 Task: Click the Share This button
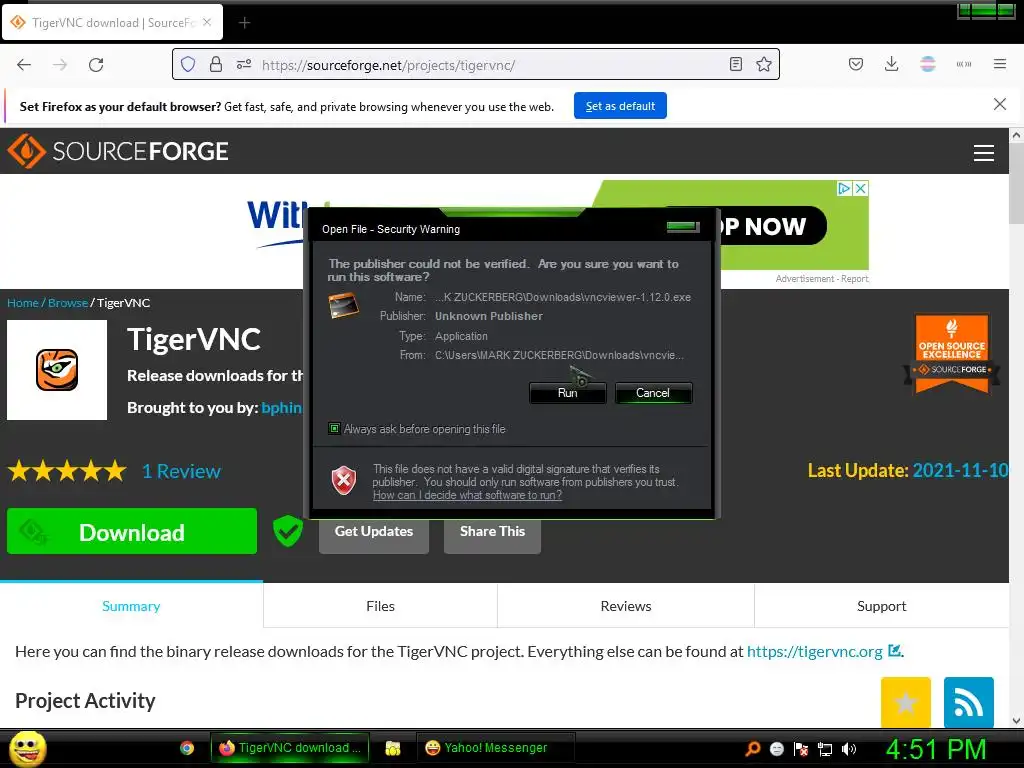pos(492,532)
